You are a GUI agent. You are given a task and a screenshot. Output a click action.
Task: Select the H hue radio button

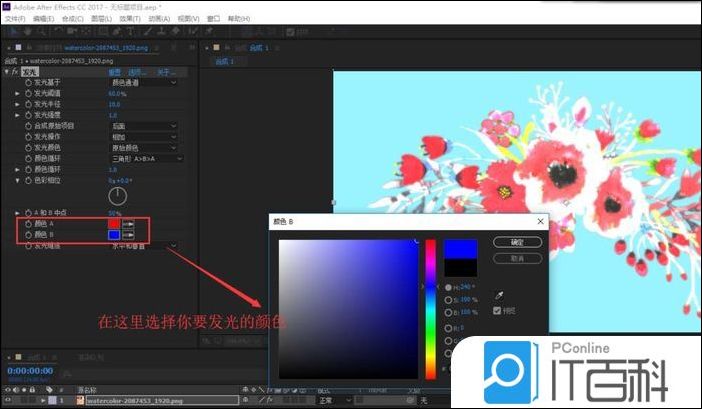[x=449, y=286]
